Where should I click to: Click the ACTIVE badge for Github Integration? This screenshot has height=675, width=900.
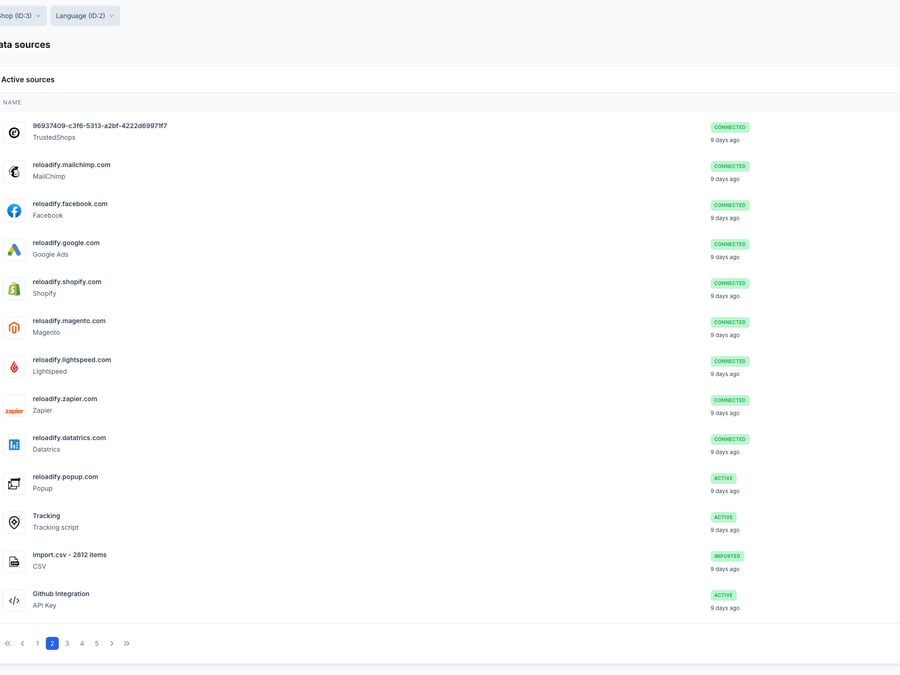(723, 595)
